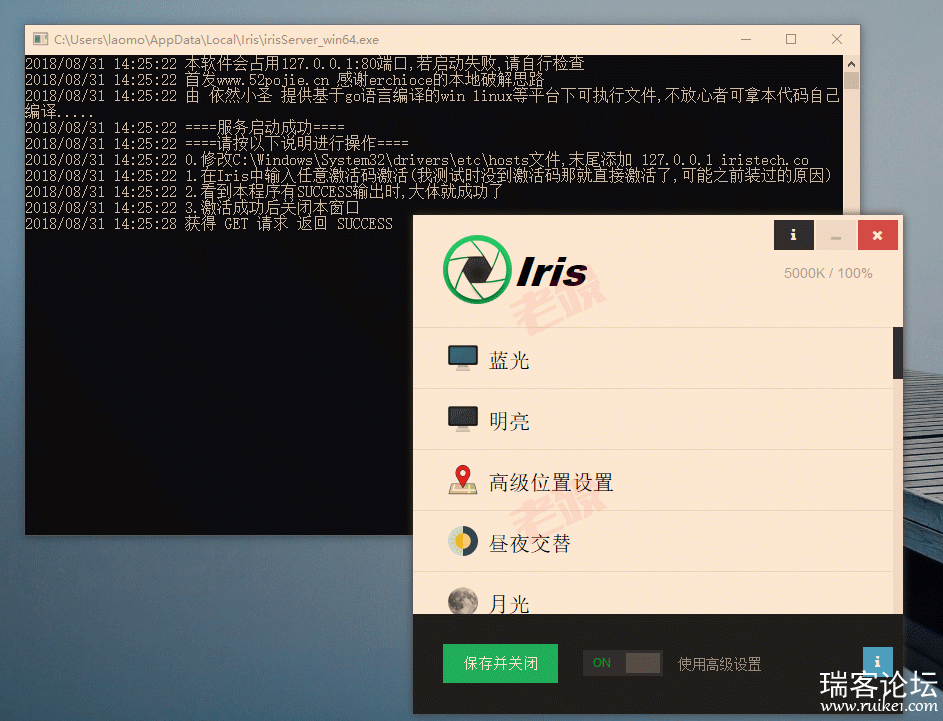The image size is (943, 721).
Task: Click the 5000K / 100% status text
Action: click(828, 273)
